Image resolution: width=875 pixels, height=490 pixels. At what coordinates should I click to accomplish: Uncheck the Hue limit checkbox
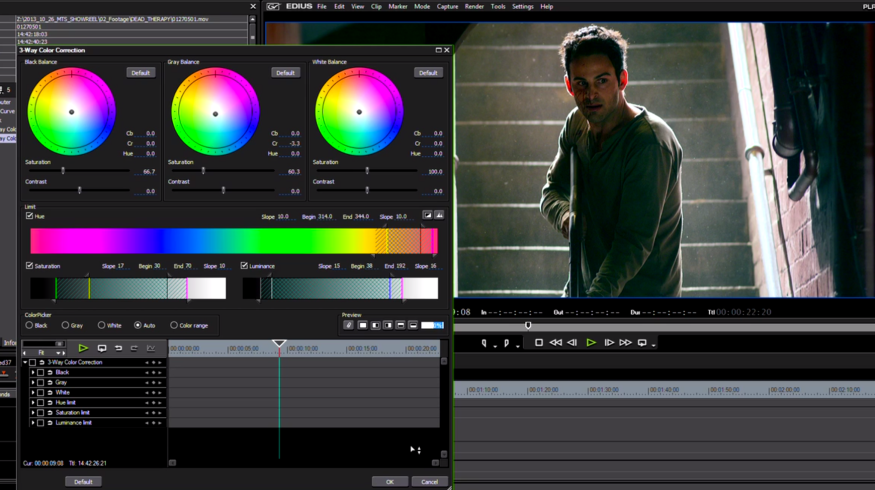coord(29,216)
